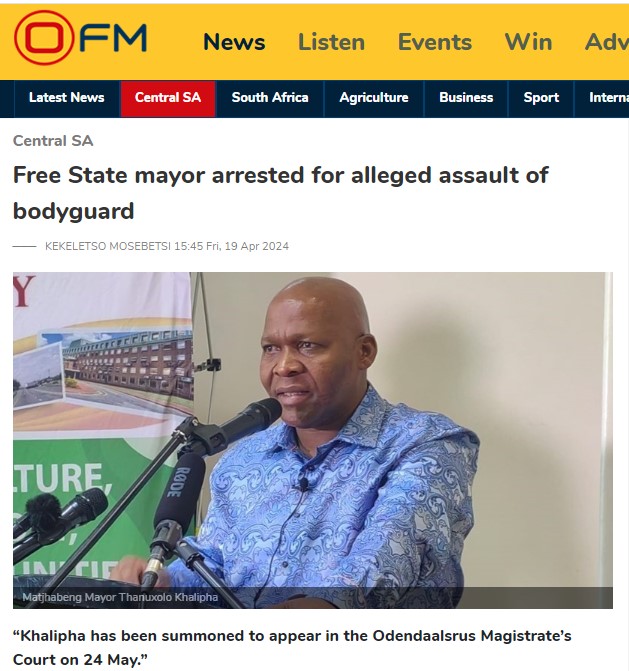Click the Free State mayor article headline
Screen dimensions: 629x671
(280, 193)
